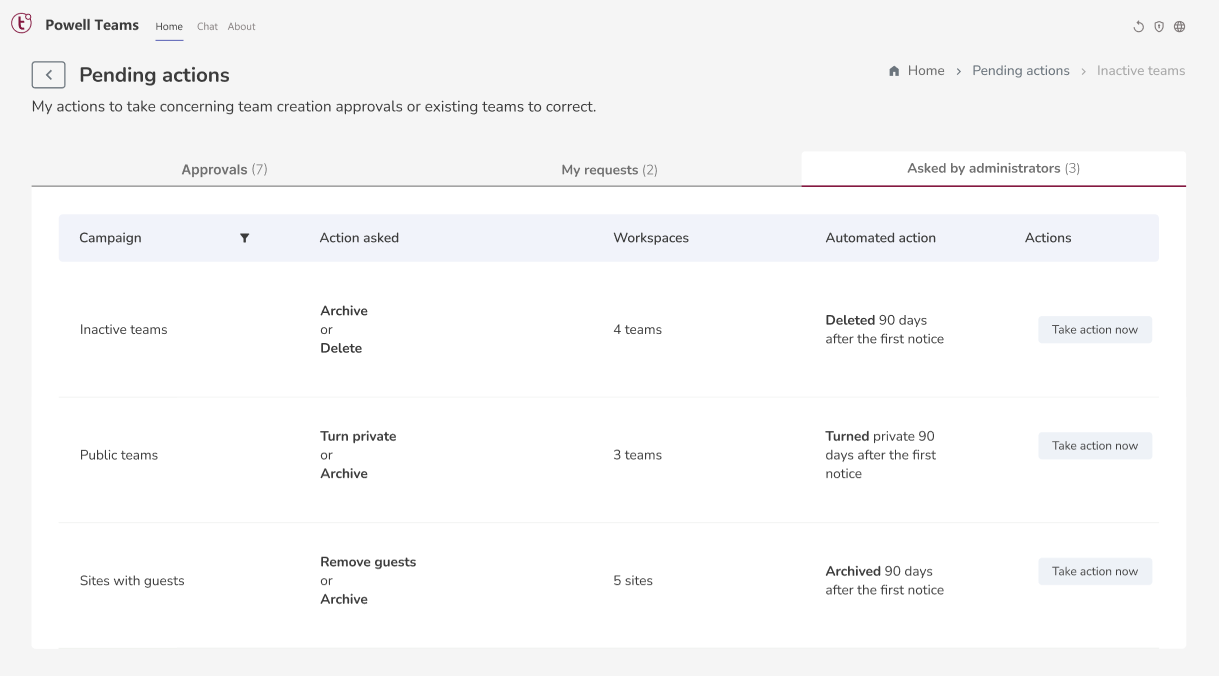Select the Approvals (7) tab
The height and width of the screenshot is (676, 1219).
tap(224, 170)
